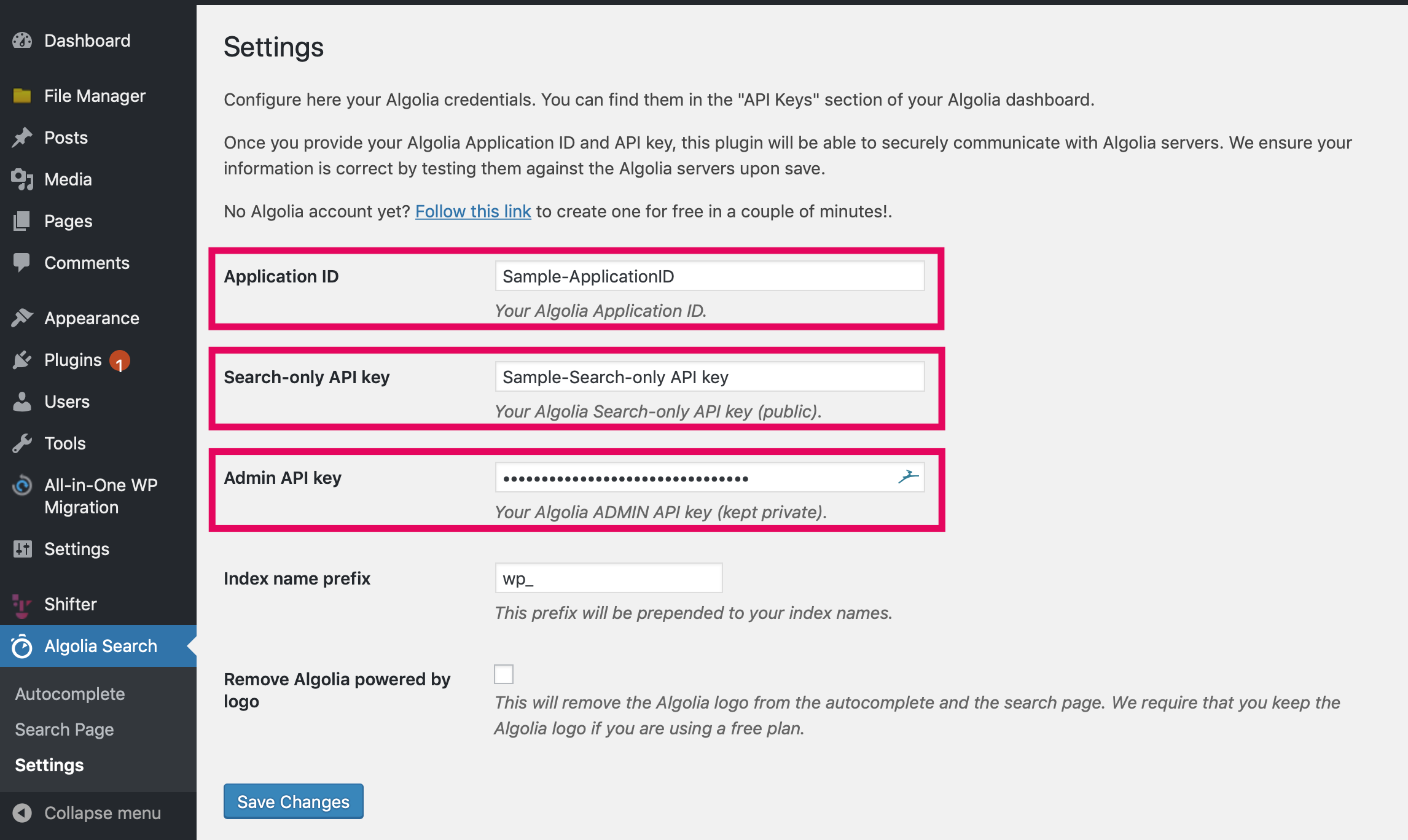Click the Save Changes button
The height and width of the screenshot is (840, 1408).
click(x=294, y=801)
